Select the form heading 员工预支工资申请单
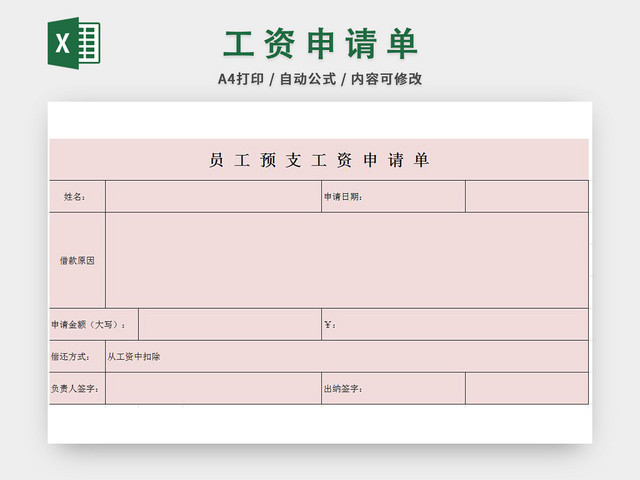640x480 pixels. (319, 160)
